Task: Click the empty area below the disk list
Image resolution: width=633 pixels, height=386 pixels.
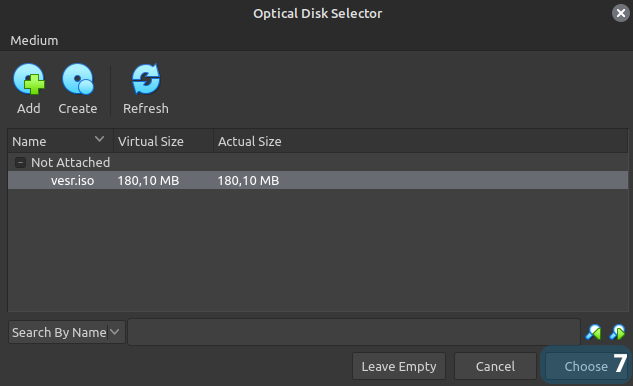Action: 318,250
